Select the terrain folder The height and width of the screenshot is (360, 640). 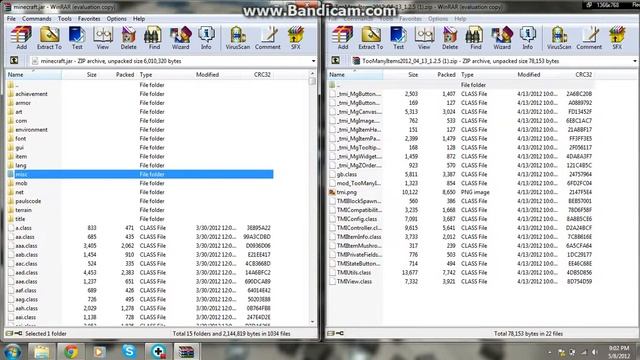pos(23,210)
